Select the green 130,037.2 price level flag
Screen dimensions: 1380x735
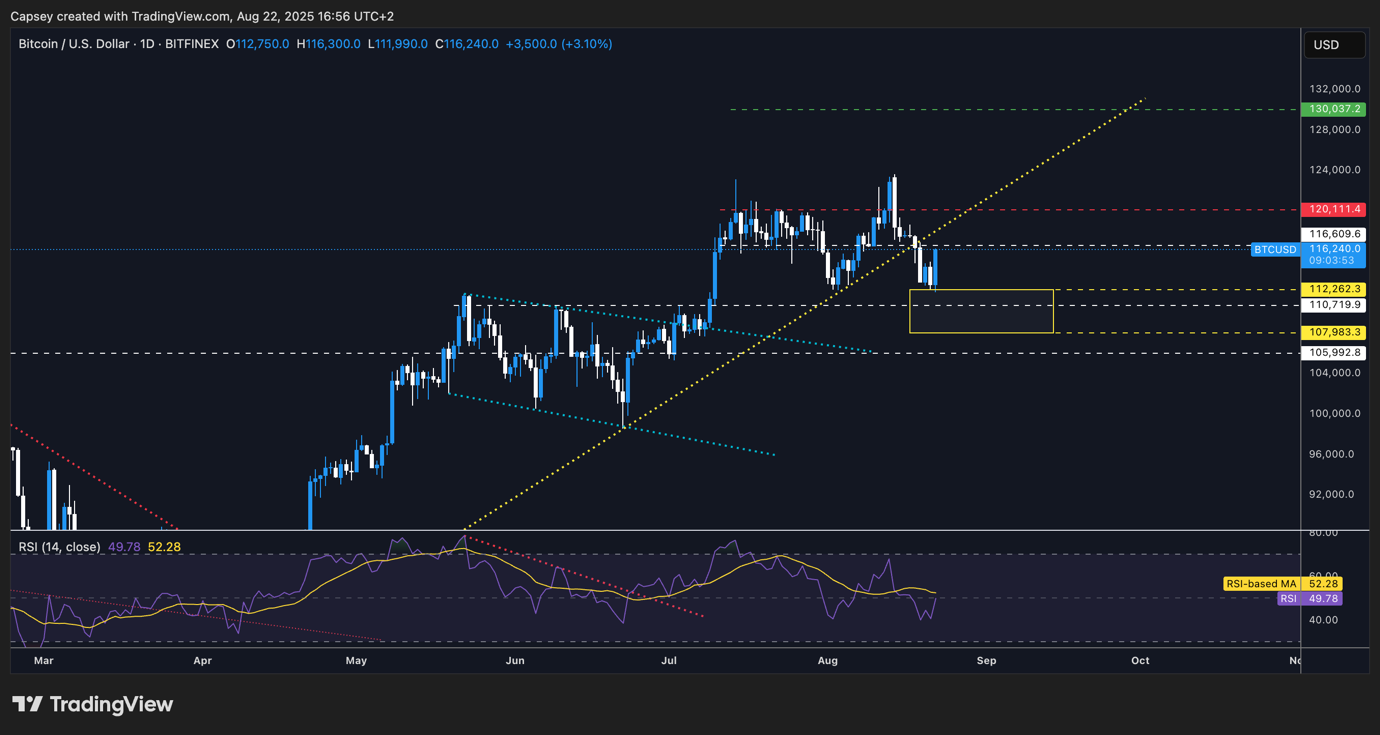coord(1334,108)
